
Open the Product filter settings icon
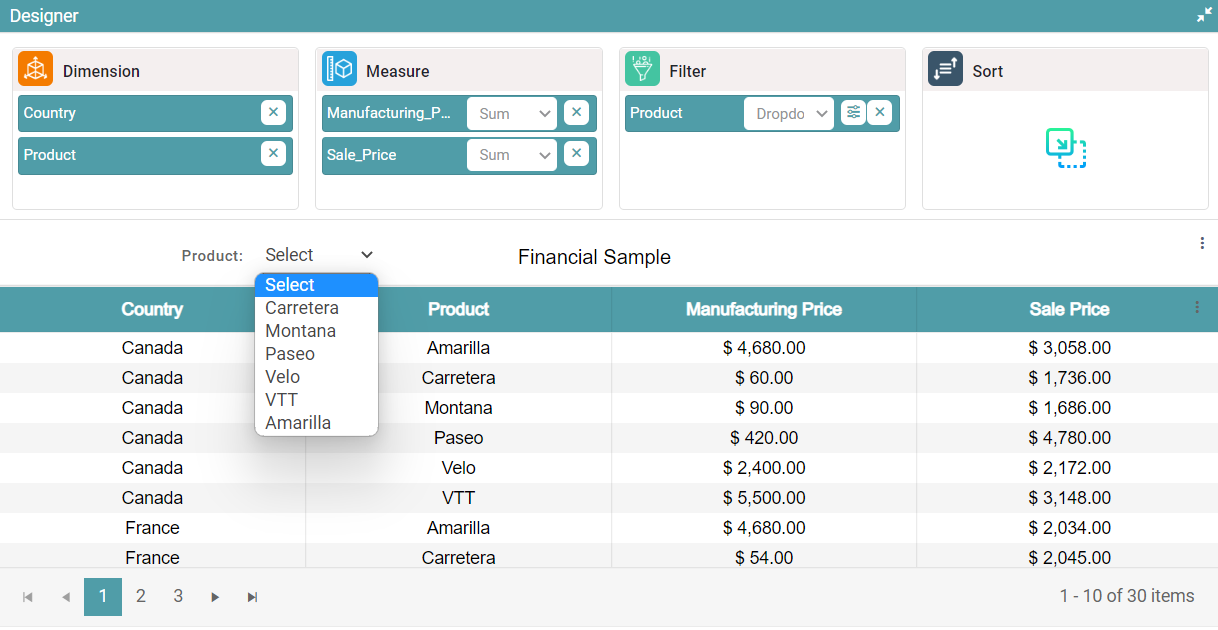852,113
